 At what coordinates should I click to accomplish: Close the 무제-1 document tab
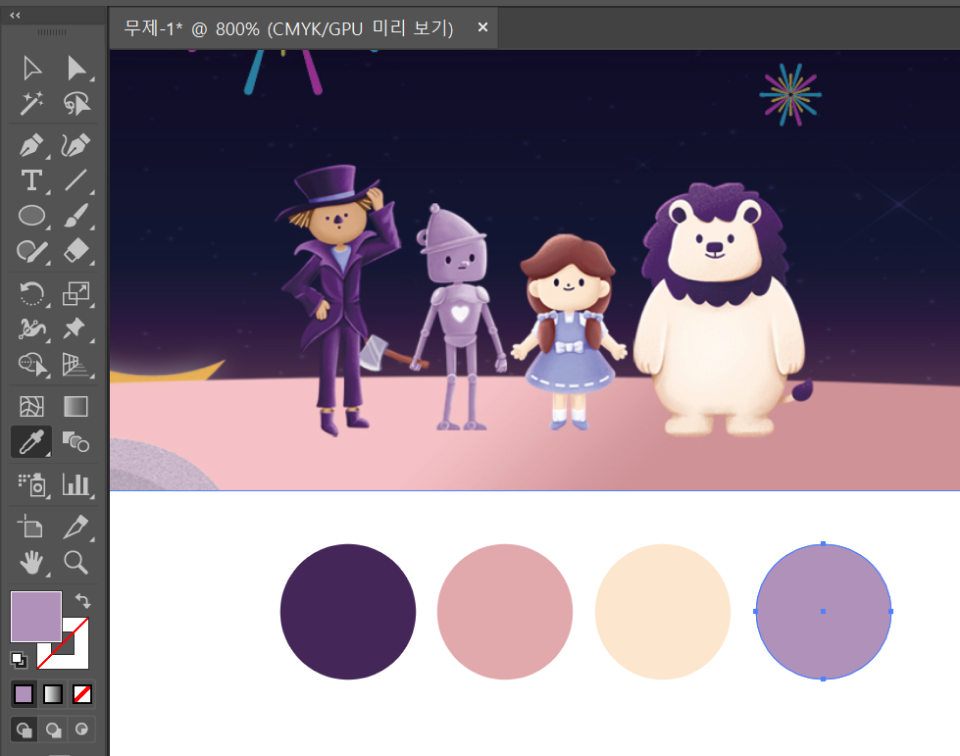(483, 28)
